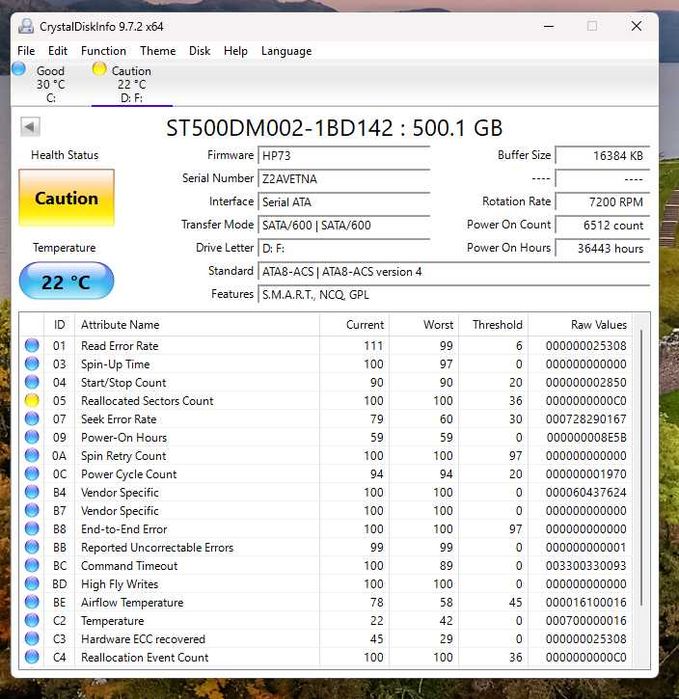The image size is (679, 699).
Task: Open the Edit menu
Action: 58,51
